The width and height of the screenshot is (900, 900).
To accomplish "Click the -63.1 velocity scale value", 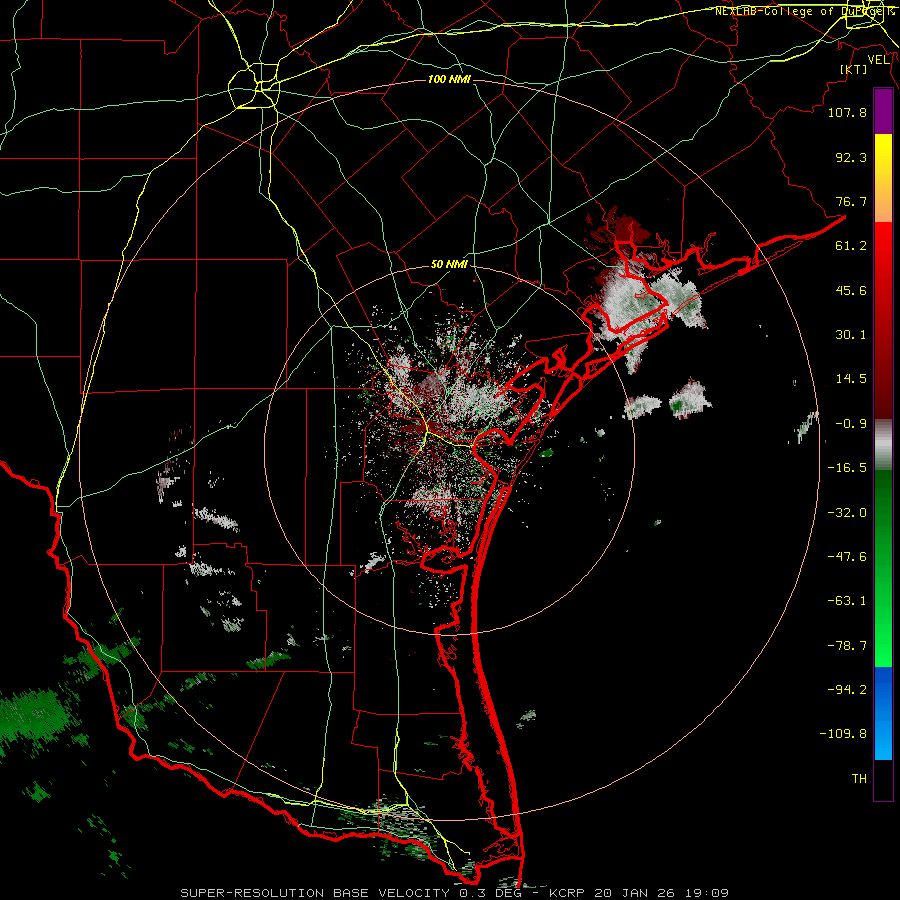I will tap(847, 601).
